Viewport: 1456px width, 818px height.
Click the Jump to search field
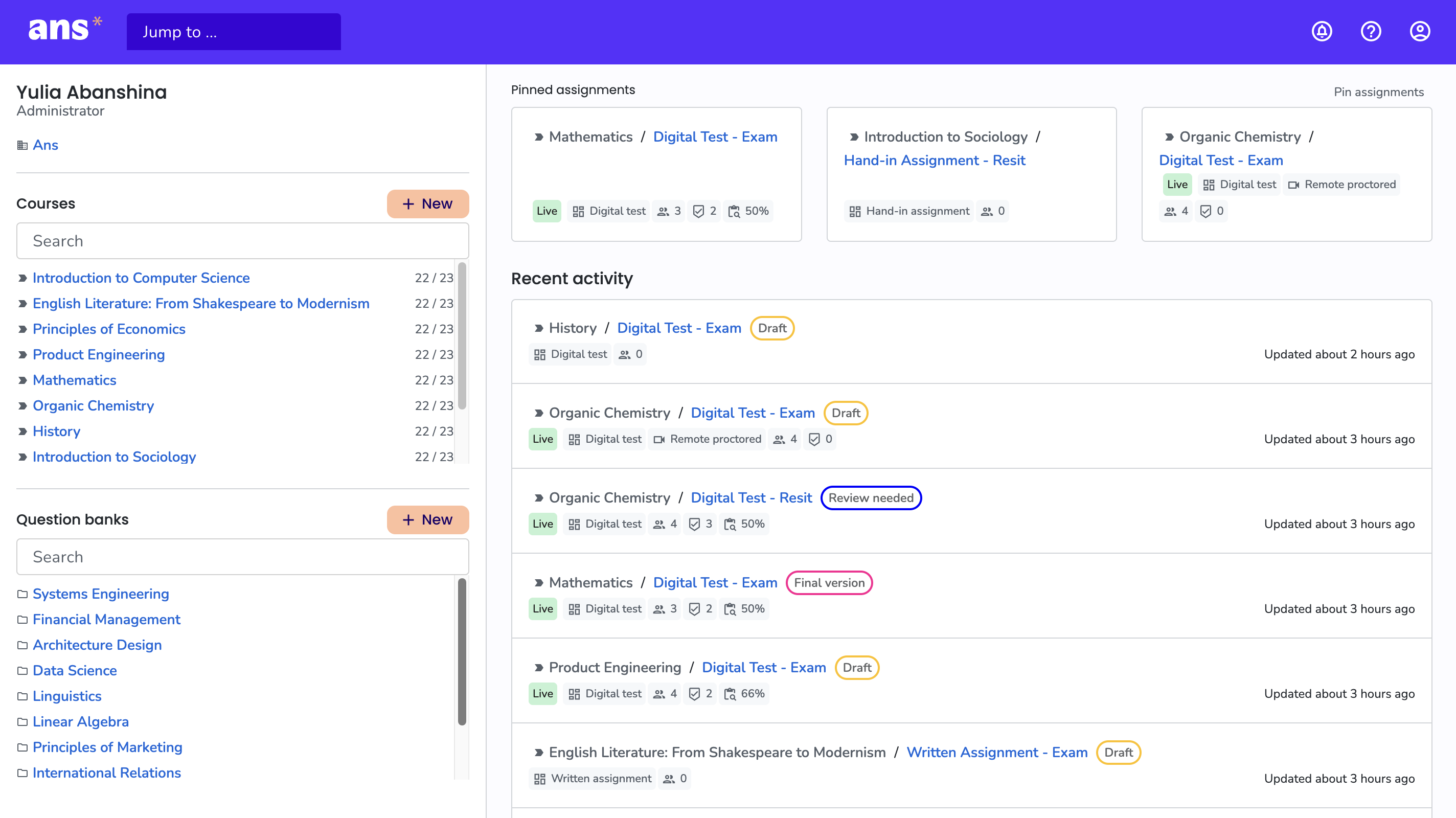coord(234,32)
